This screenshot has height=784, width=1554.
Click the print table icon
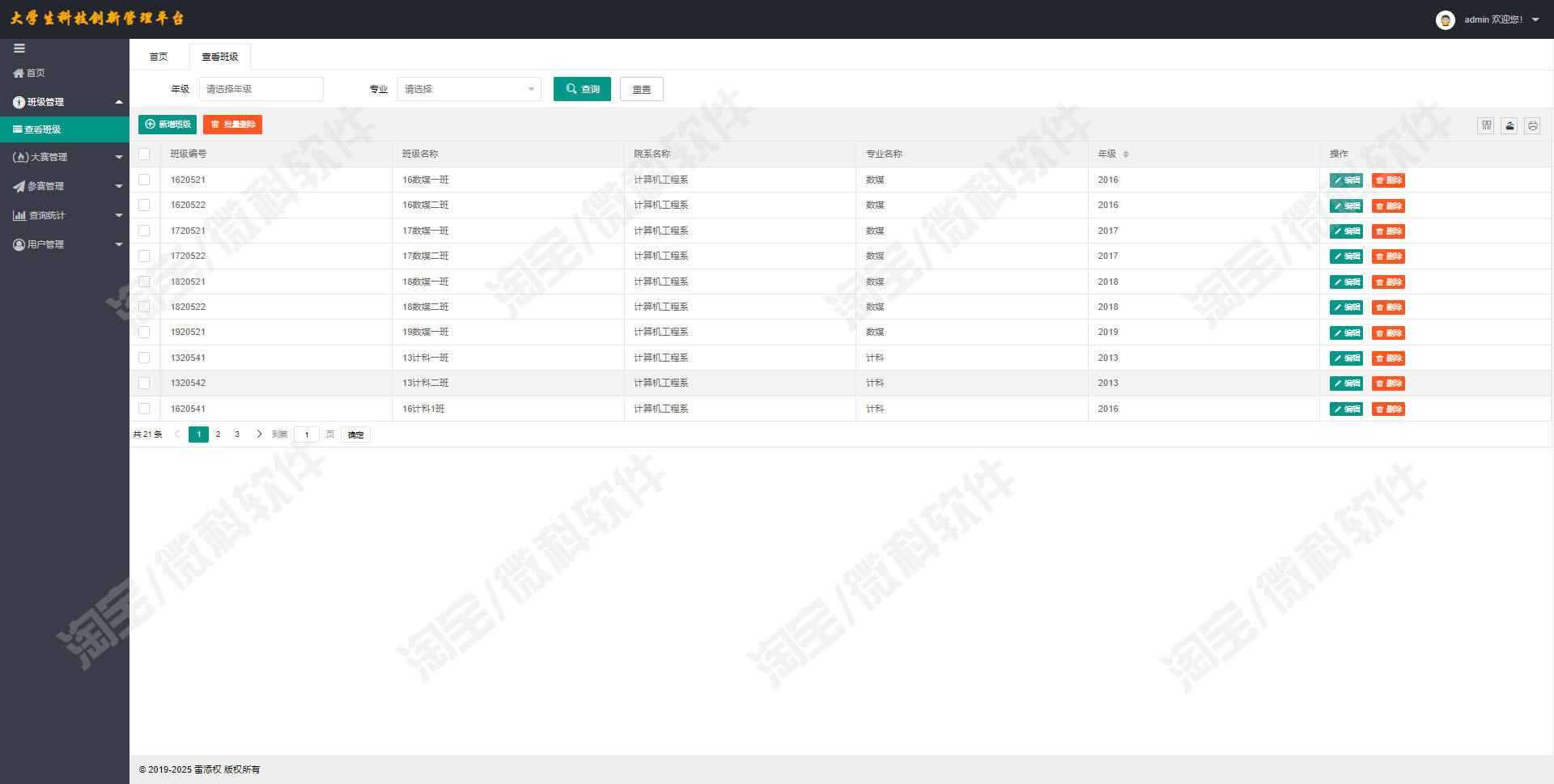click(x=1532, y=125)
